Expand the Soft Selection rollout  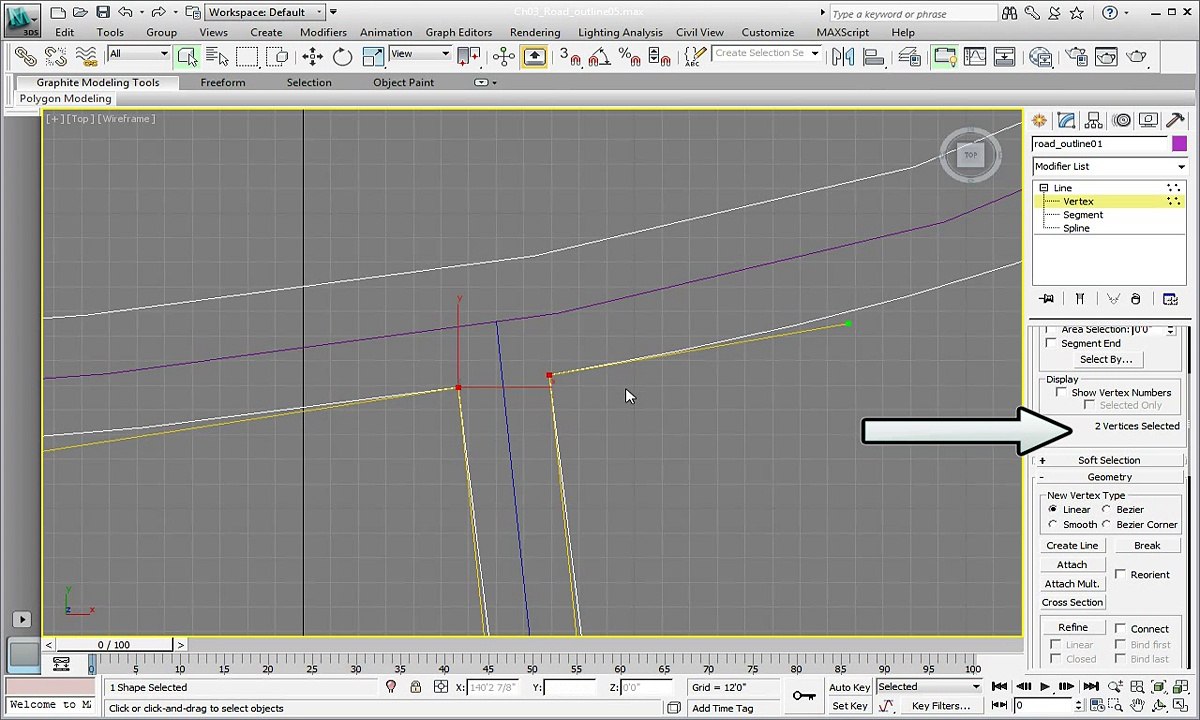[1109, 460]
